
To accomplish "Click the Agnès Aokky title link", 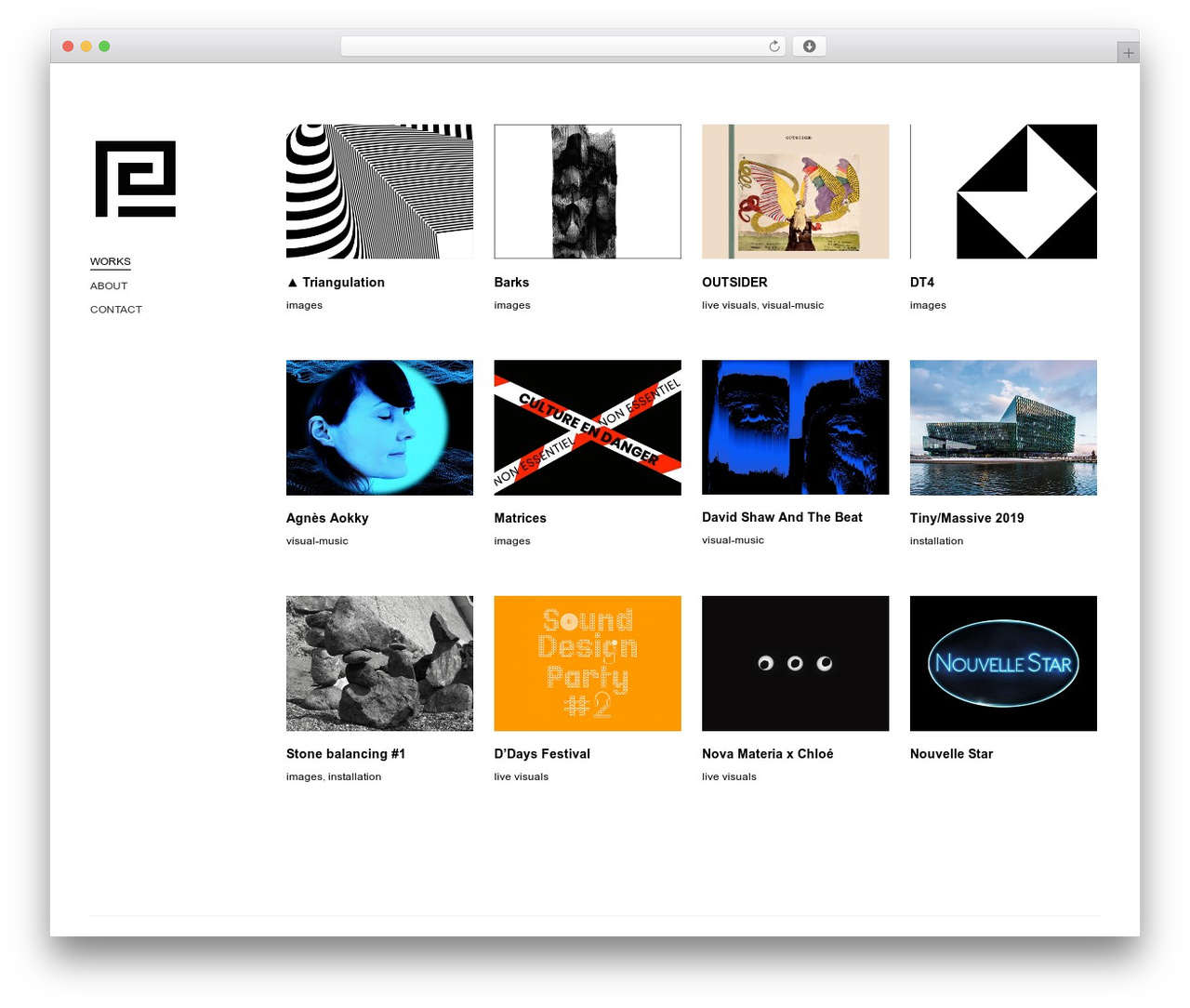I will click(327, 518).
